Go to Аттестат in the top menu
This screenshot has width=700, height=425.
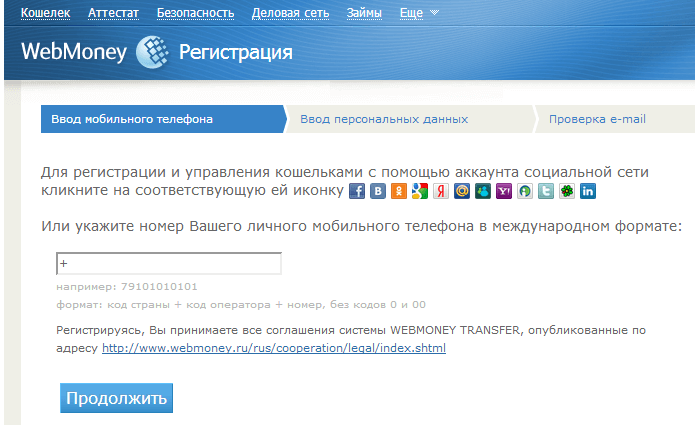[x=113, y=13]
